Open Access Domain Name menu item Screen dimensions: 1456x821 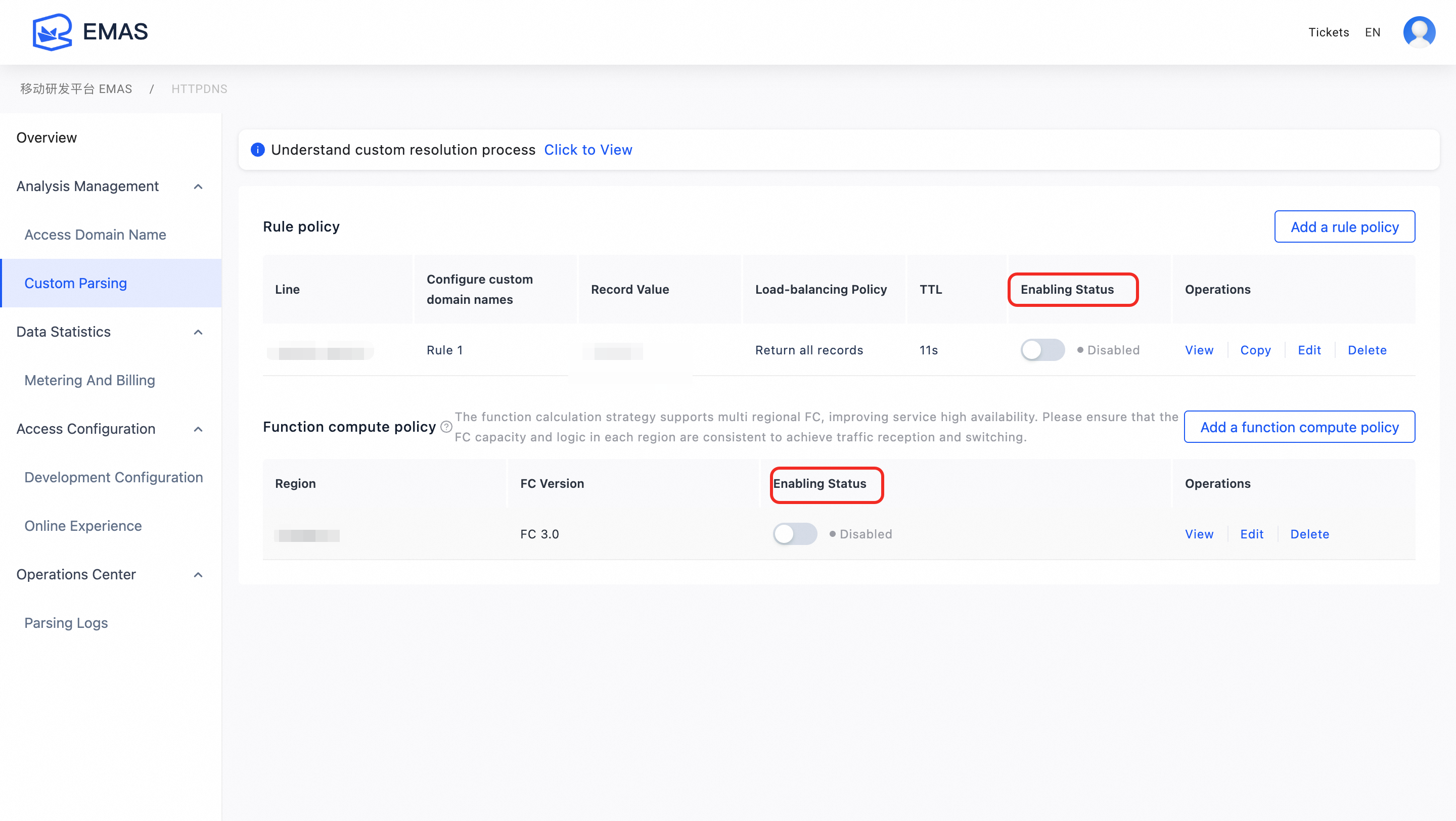95,235
